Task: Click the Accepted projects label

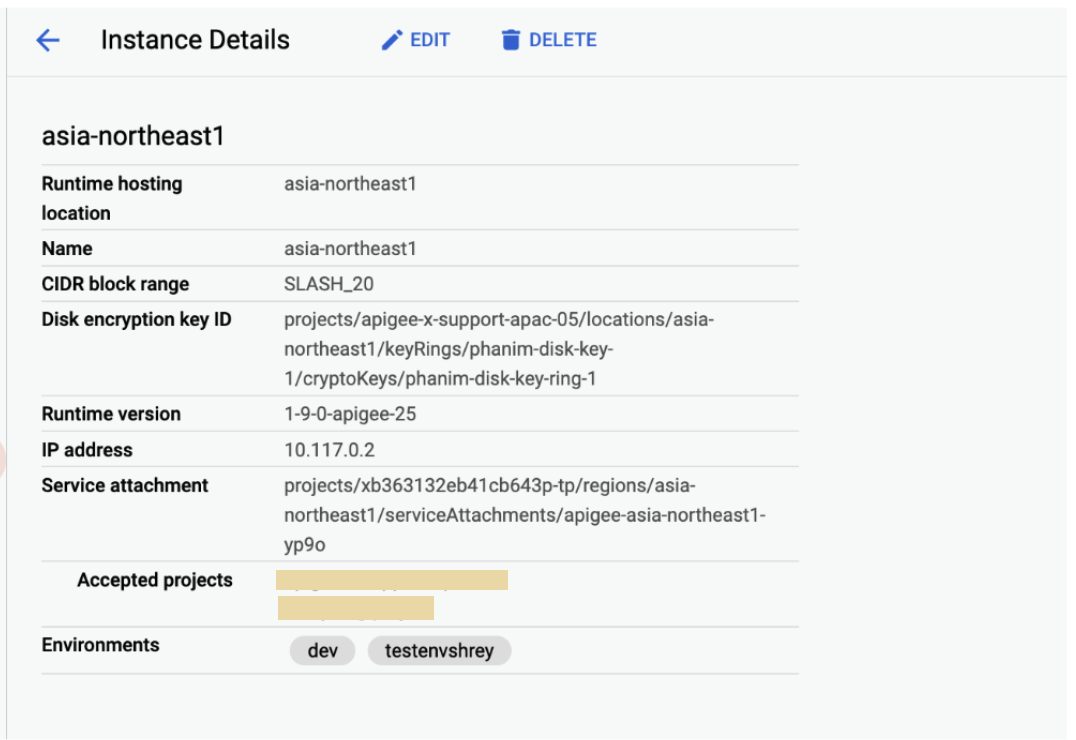Action: (154, 580)
